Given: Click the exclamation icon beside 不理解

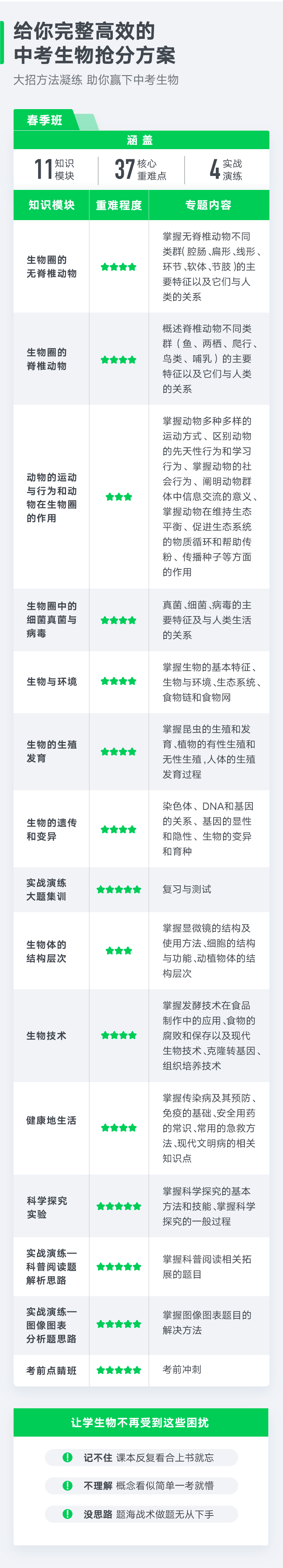Looking at the screenshot, I should coord(68,1486).
